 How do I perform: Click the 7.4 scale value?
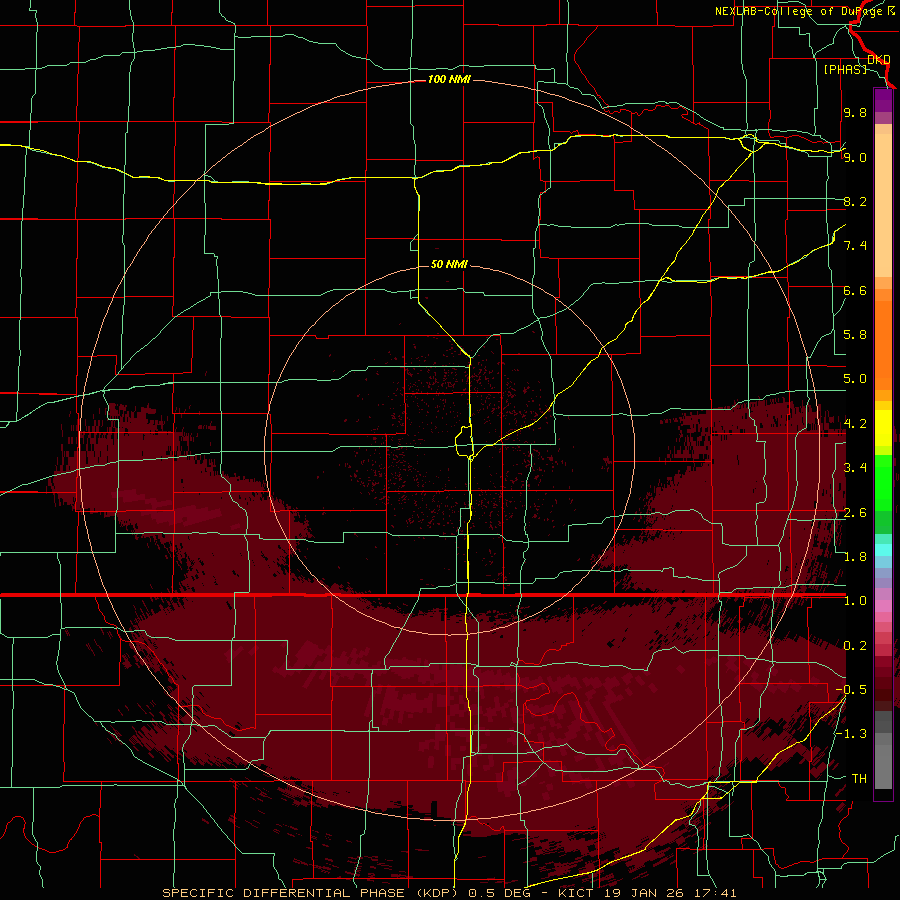click(855, 246)
